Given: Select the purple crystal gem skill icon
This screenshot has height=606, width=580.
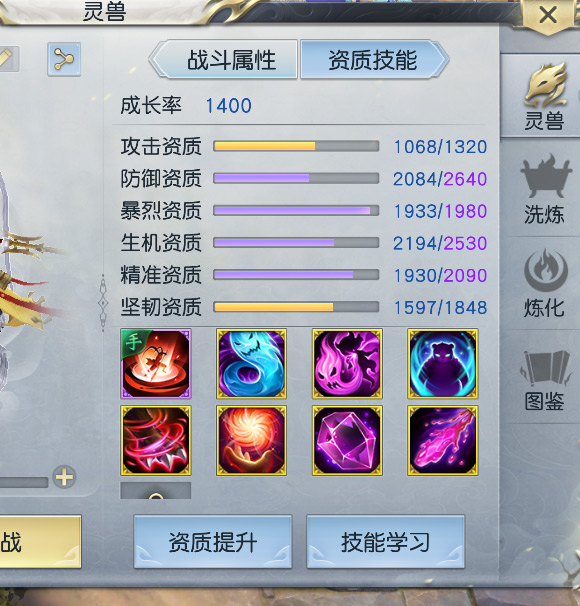Looking at the screenshot, I should (x=347, y=440).
